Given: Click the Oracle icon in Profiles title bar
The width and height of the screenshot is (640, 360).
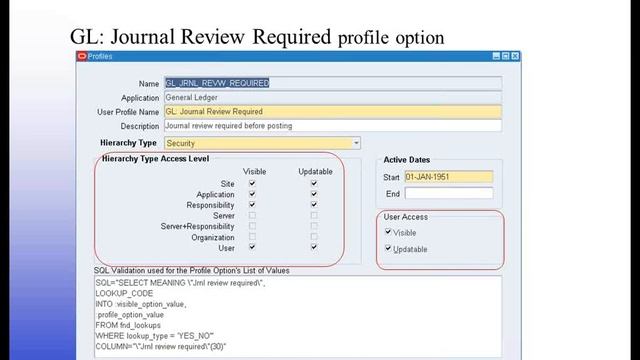Looking at the screenshot, I should [x=82, y=56].
